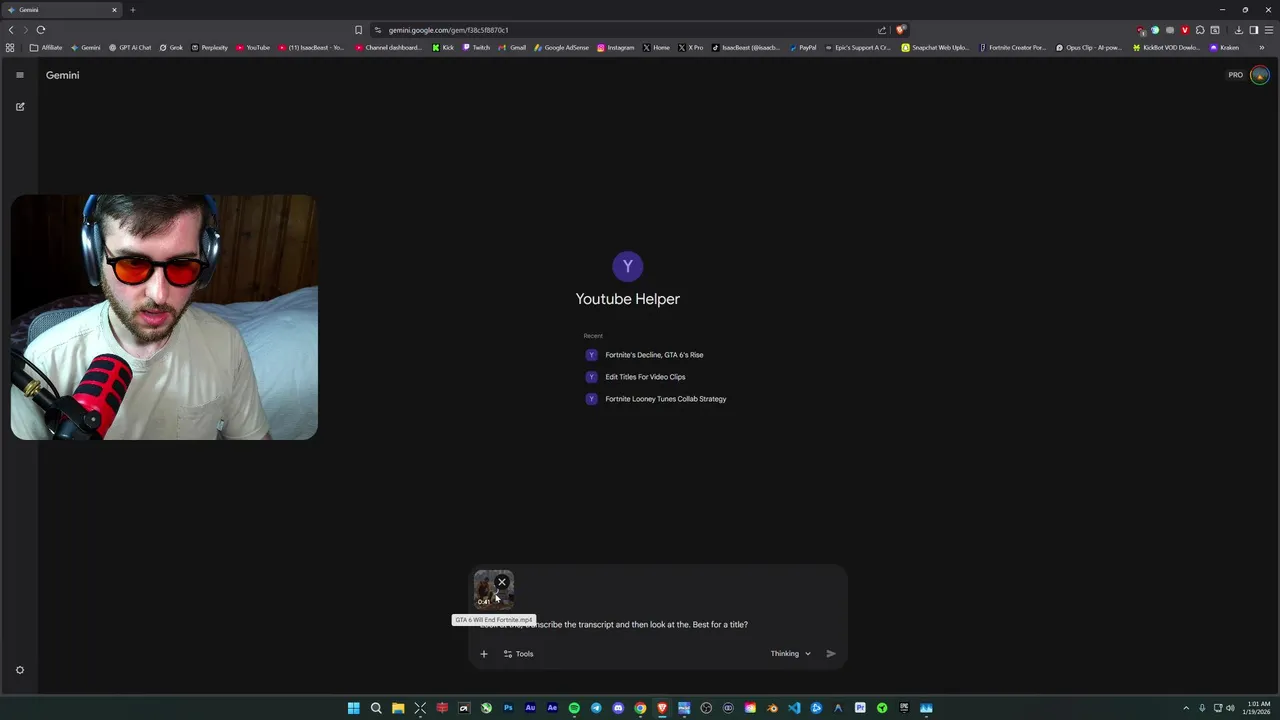Open the Gmail bookmark
1280x720 pixels.
[512, 47]
